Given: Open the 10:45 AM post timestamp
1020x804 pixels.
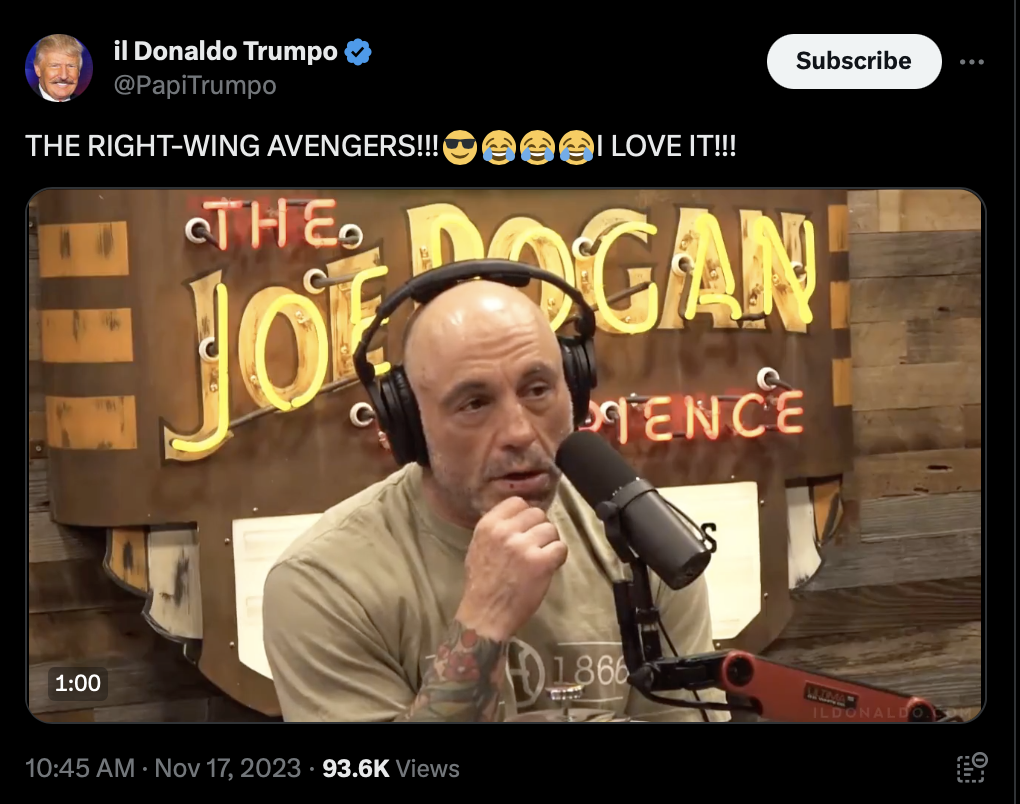Looking at the screenshot, I should point(79,768).
